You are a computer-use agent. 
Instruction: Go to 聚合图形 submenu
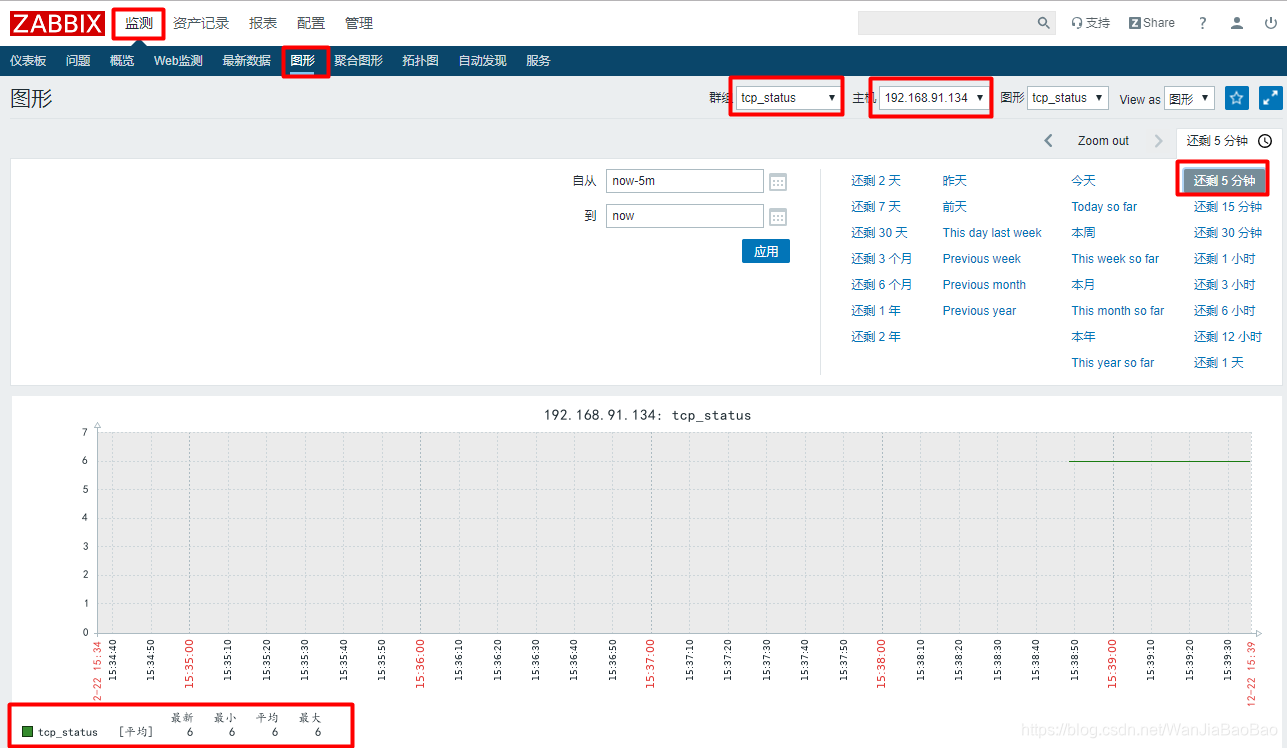(x=358, y=61)
